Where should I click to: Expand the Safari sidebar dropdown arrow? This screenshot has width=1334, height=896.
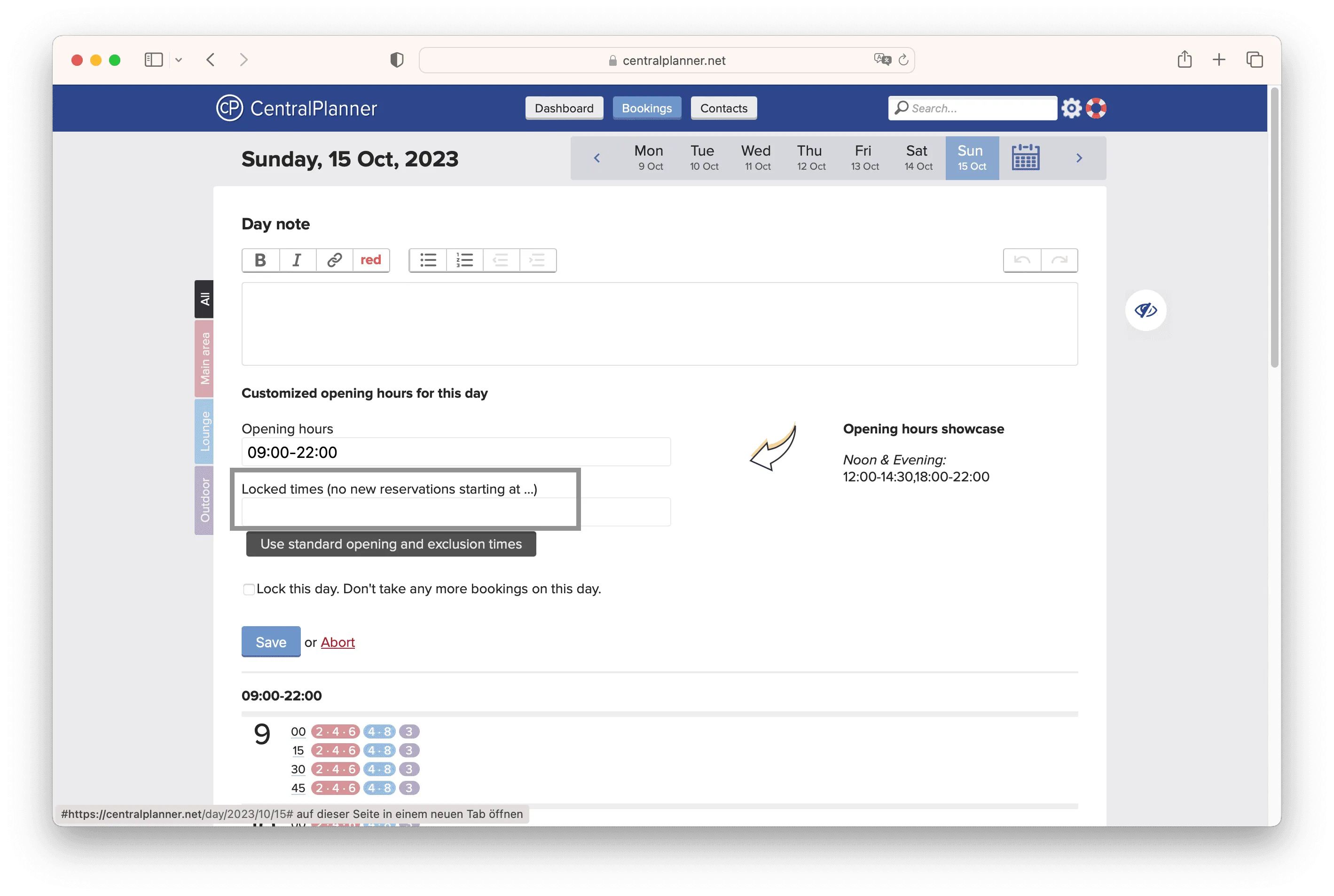coord(179,60)
